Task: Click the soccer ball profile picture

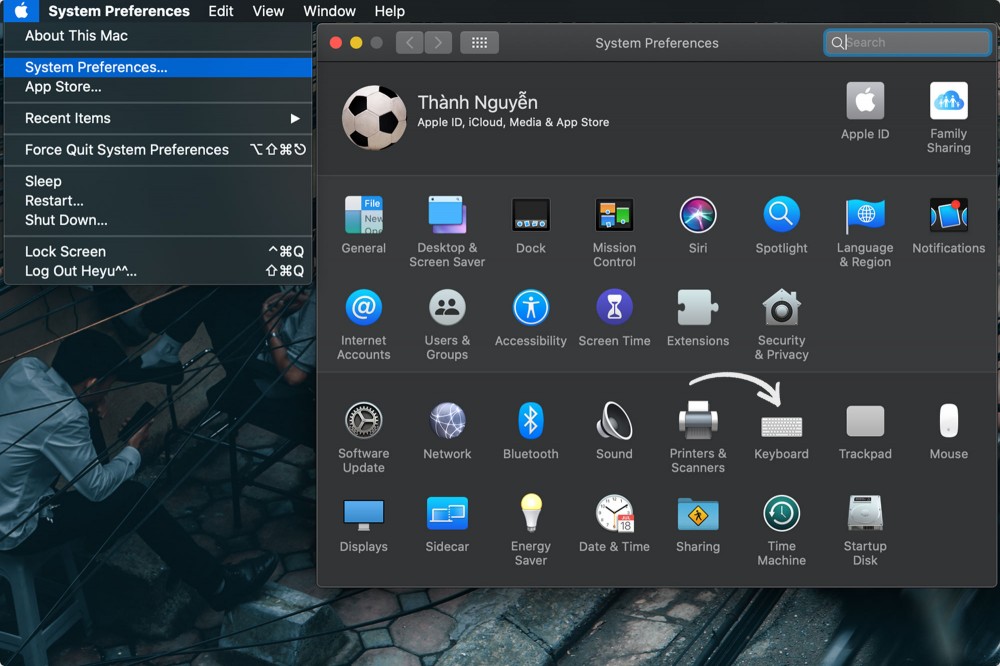Action: tap(374, 117)
